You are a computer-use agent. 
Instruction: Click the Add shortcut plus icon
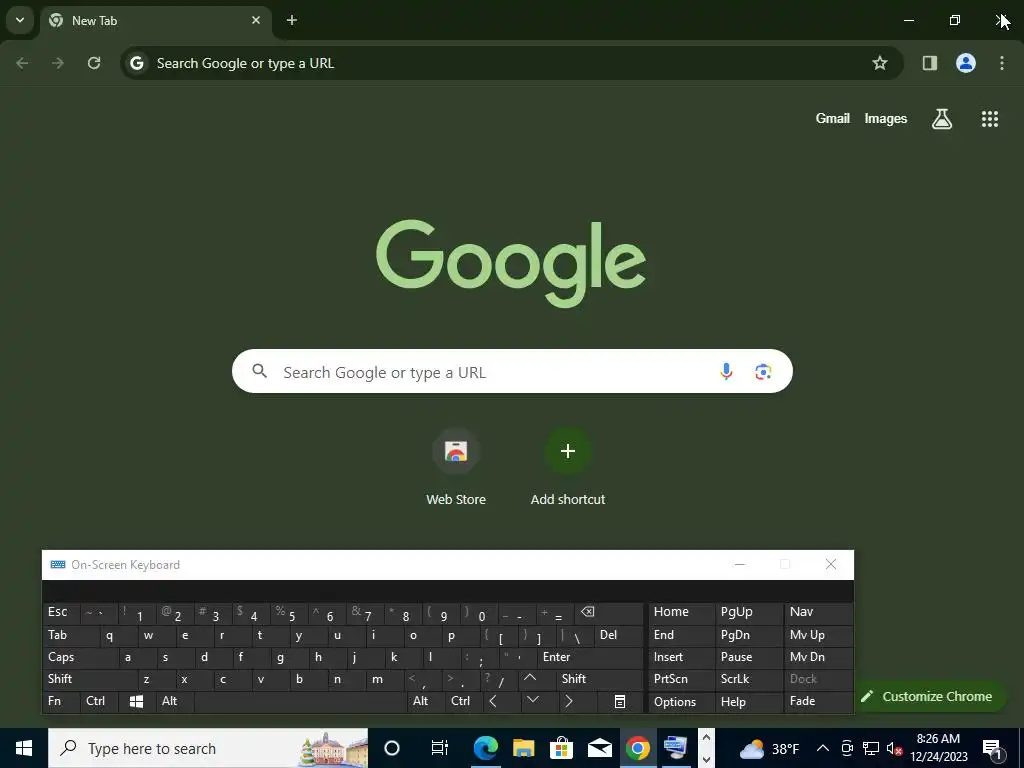[x=568, y=451]
